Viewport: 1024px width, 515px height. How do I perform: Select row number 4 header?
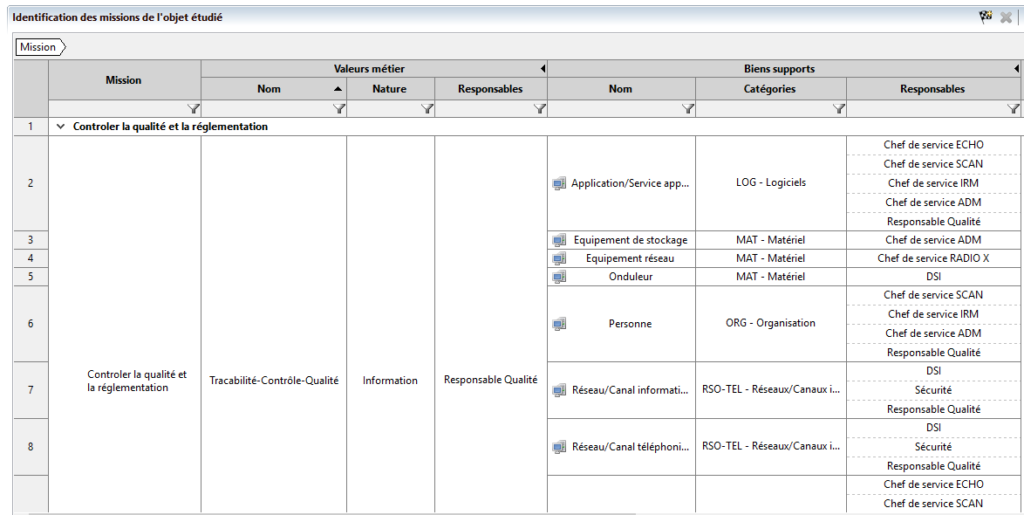[x=30, y=259]
